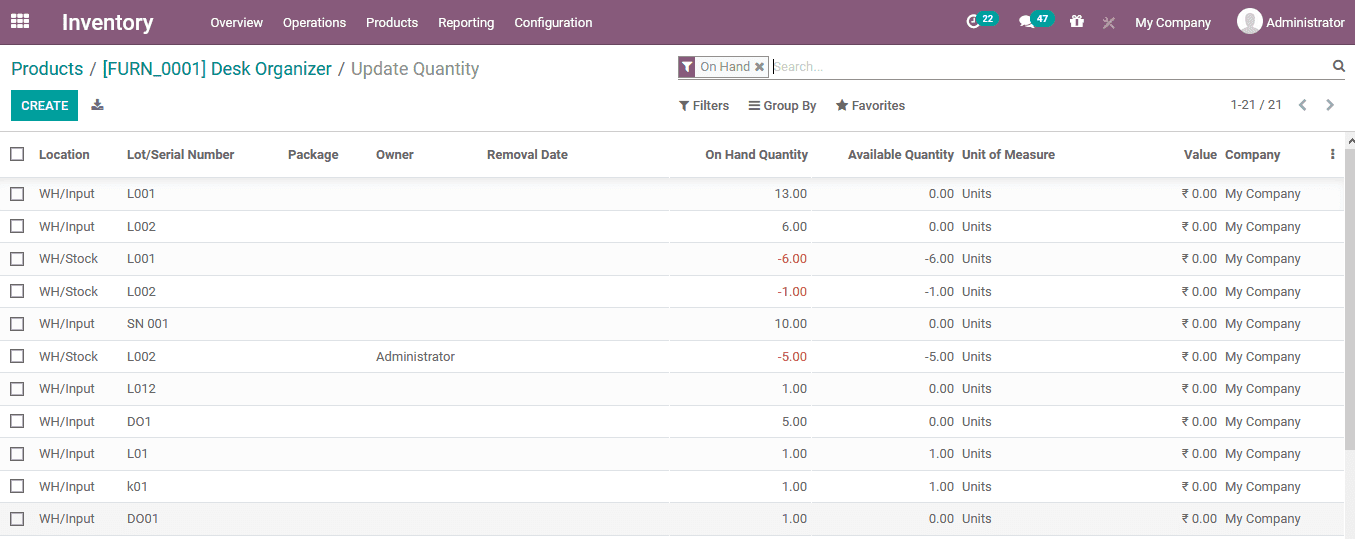Click the gift icon in the top bar
This screenshot has width=1355, height=539.
(x=1077, y=21)
